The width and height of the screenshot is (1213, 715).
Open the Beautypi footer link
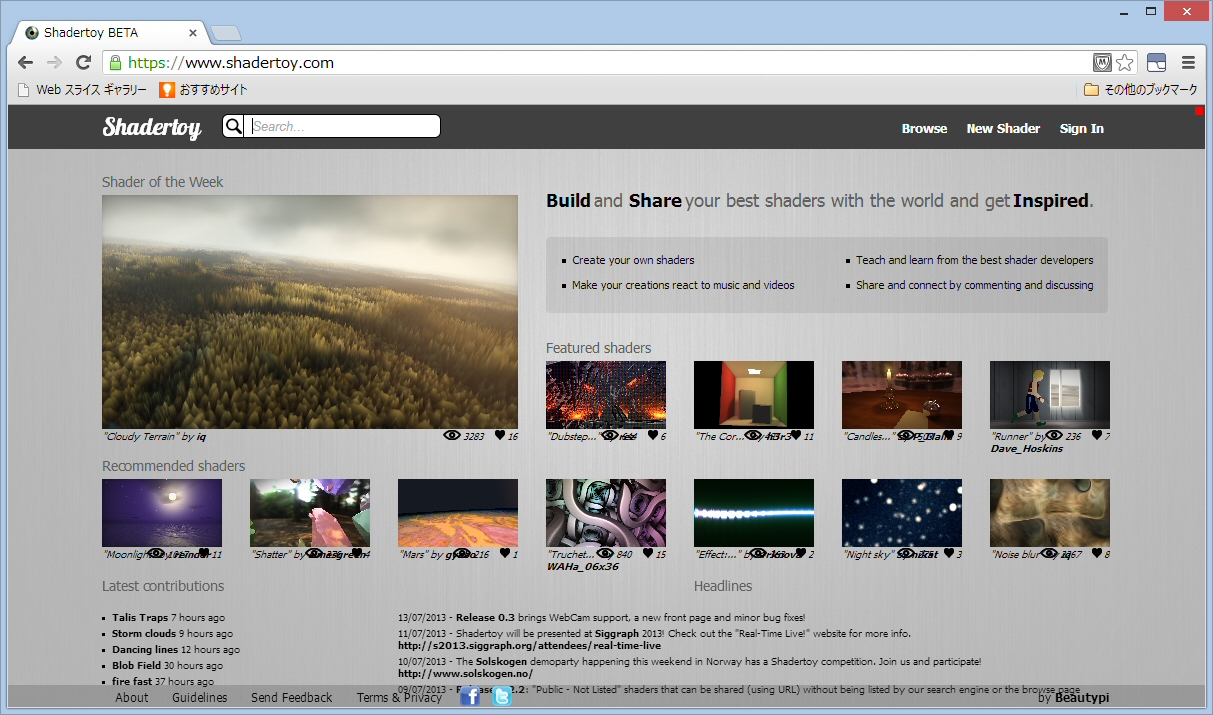(x=1082, y=698)
